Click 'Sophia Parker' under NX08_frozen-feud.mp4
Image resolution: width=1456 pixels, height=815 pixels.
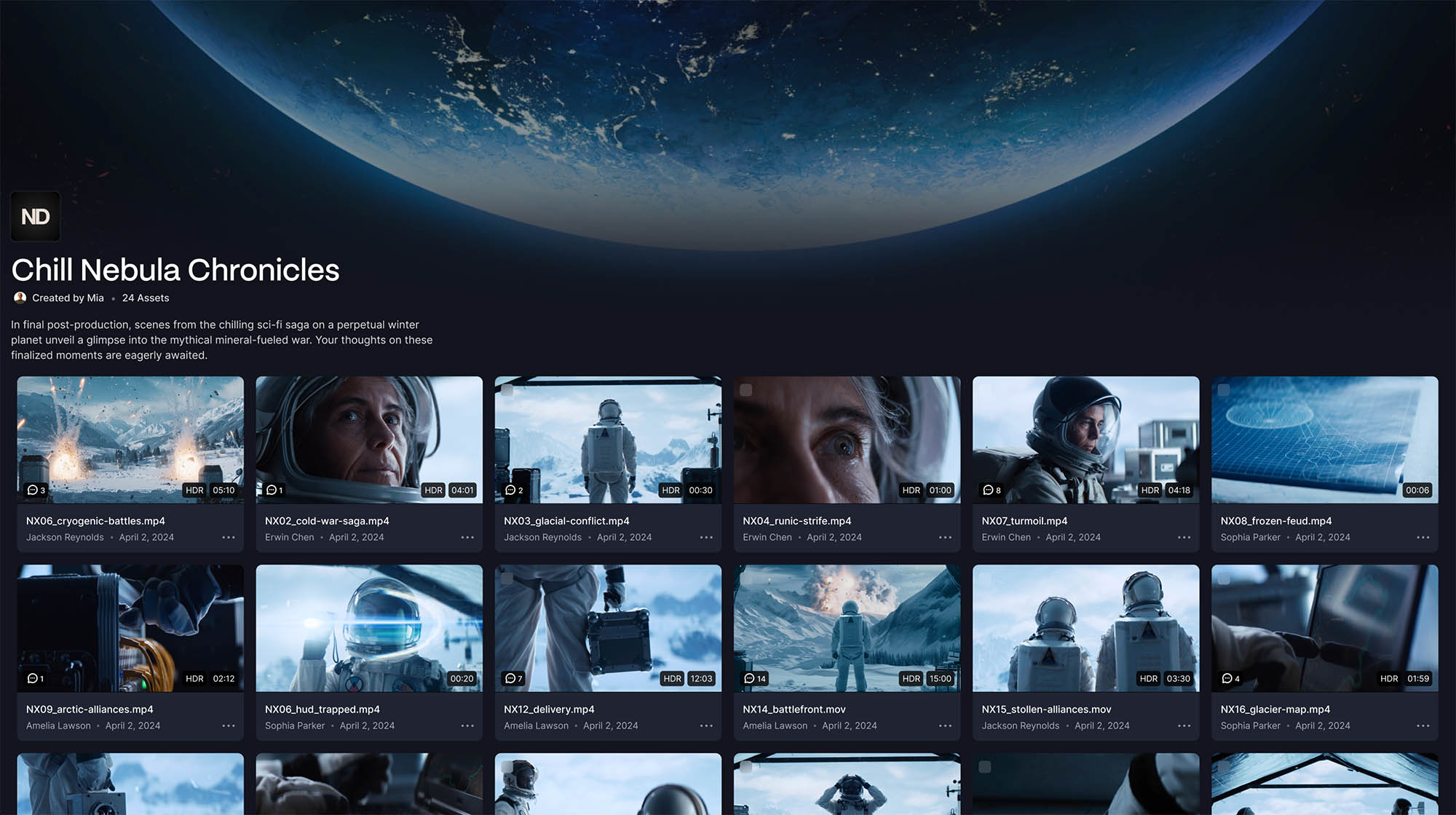(x=1250, y=538)
